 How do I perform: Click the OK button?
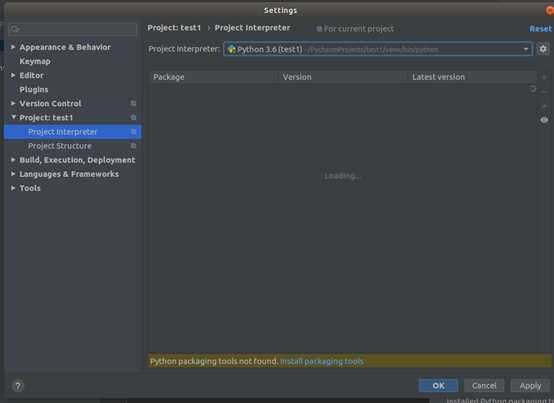click(x=438, y=386)
